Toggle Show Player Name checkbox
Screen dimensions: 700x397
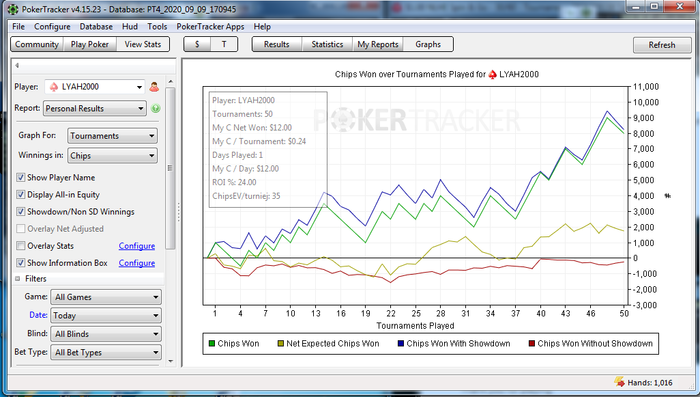(x=21, y=177)
